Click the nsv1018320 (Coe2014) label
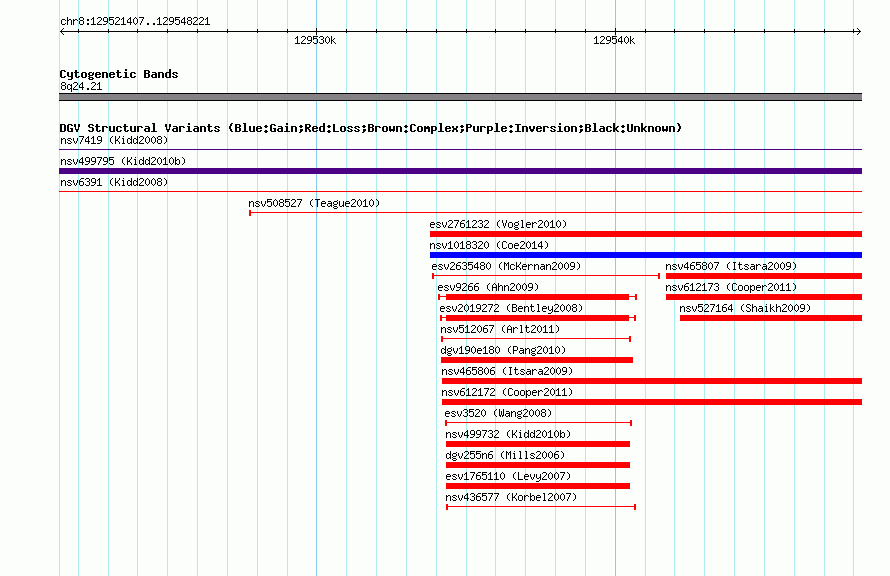The width and height of the screenshot is (890, 576). click(x=489, y=245)
